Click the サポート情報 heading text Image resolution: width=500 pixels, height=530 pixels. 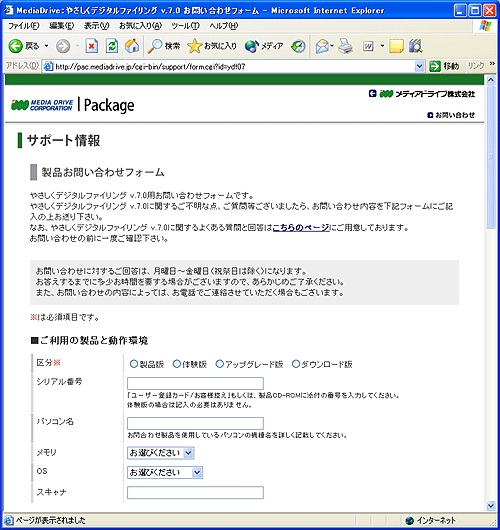click(64, 140)
